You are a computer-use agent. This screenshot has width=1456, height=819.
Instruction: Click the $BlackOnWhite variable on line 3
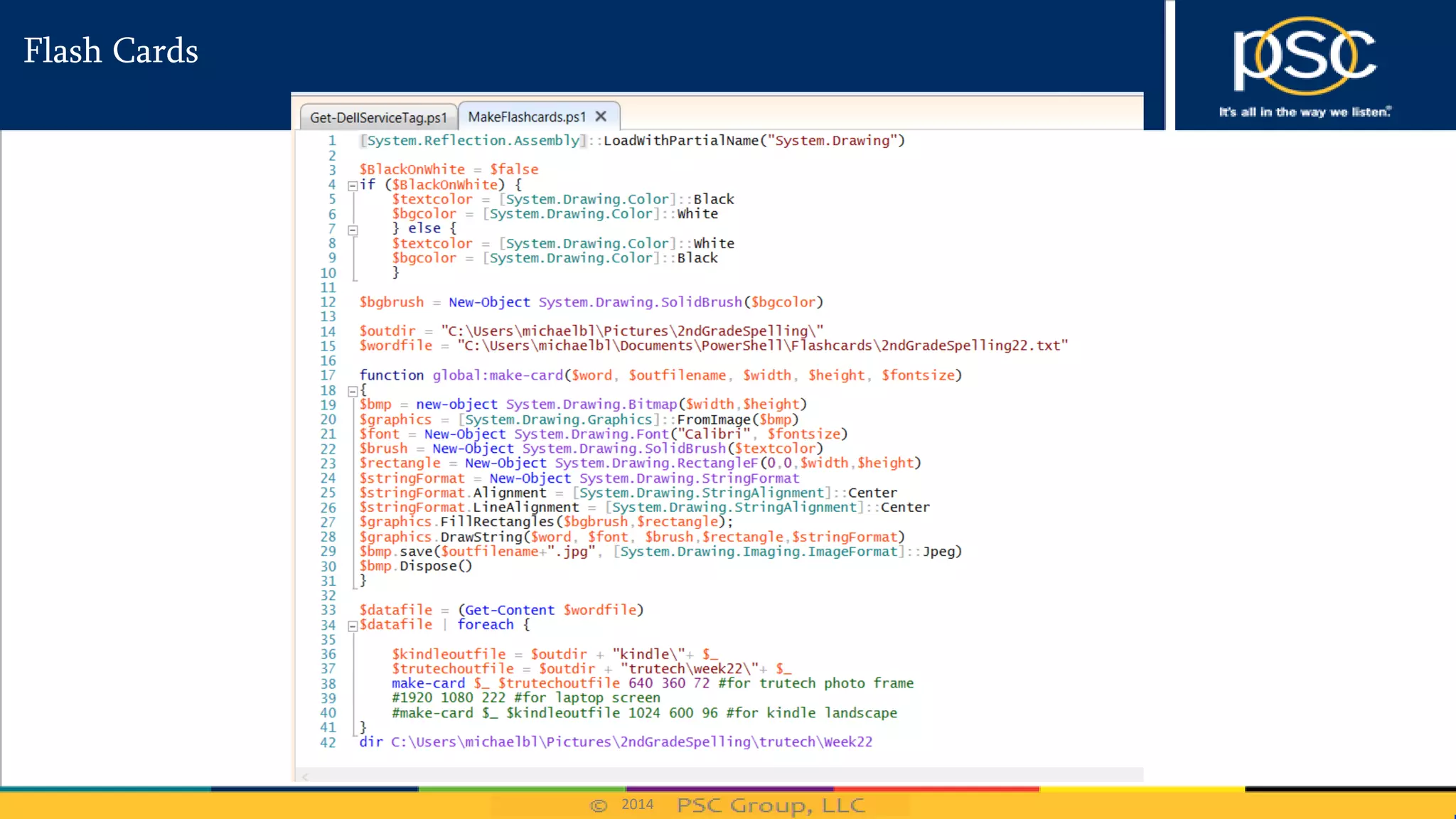pyautogui.click(x=412, y=170)
